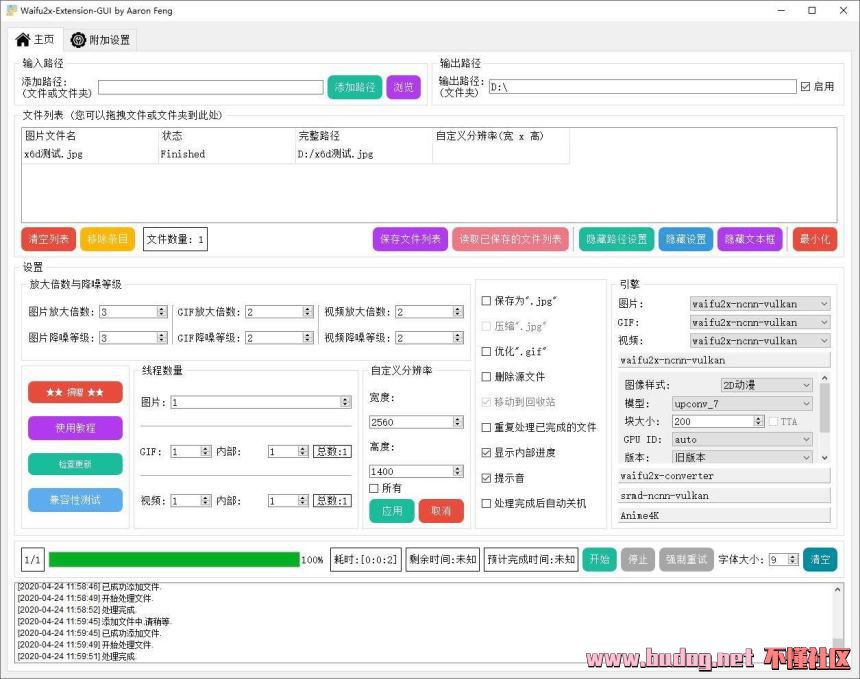The image size is (860, 679).
Task: Adjust the 图片降噪等级 spinner
Action: click(x=133, y=338)
